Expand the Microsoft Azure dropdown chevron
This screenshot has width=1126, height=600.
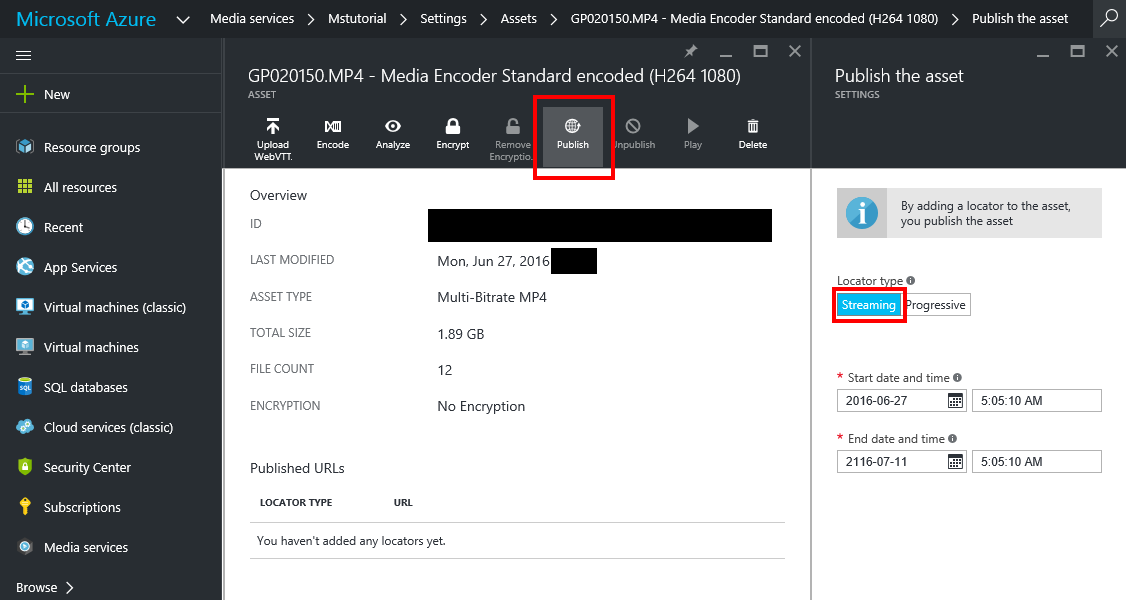pos(183,19)
